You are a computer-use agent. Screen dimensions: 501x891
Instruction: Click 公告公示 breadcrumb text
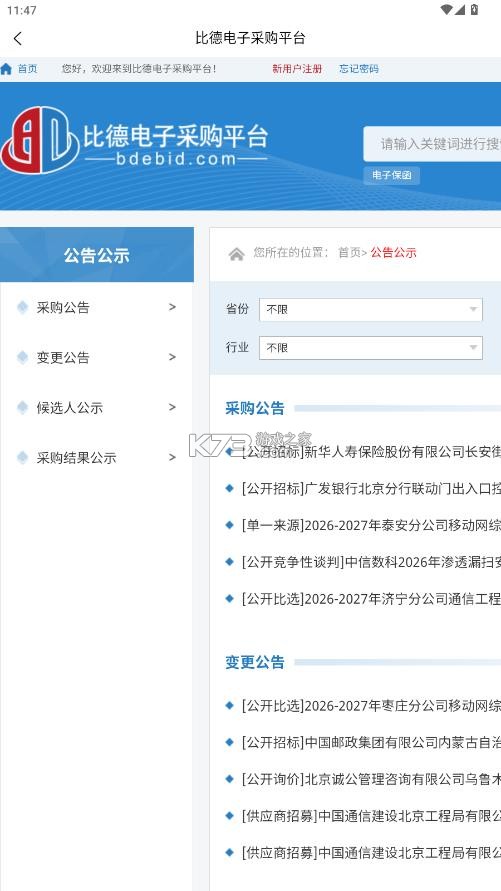394,253
